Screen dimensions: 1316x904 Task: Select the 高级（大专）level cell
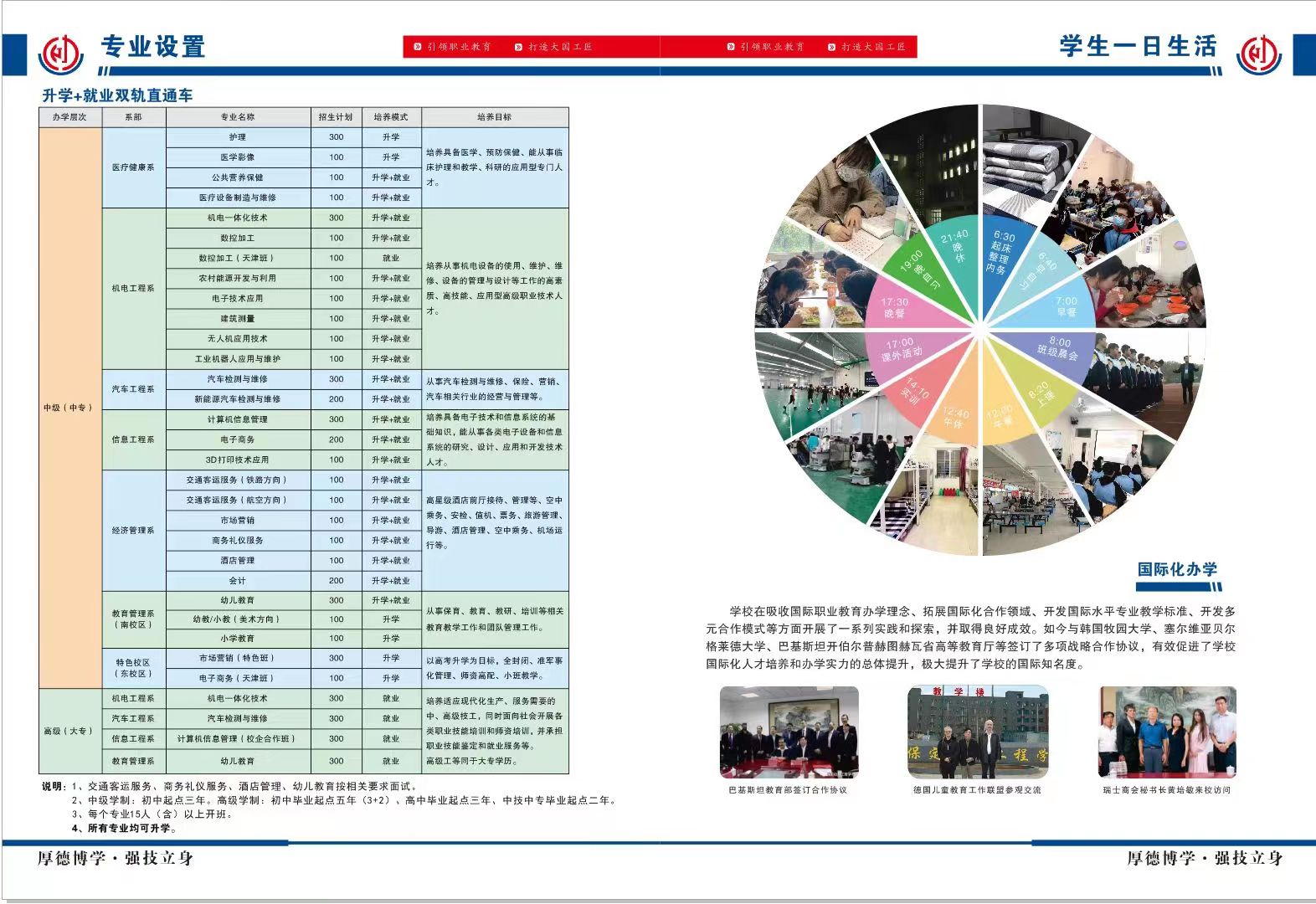click(x=69, y=731)
